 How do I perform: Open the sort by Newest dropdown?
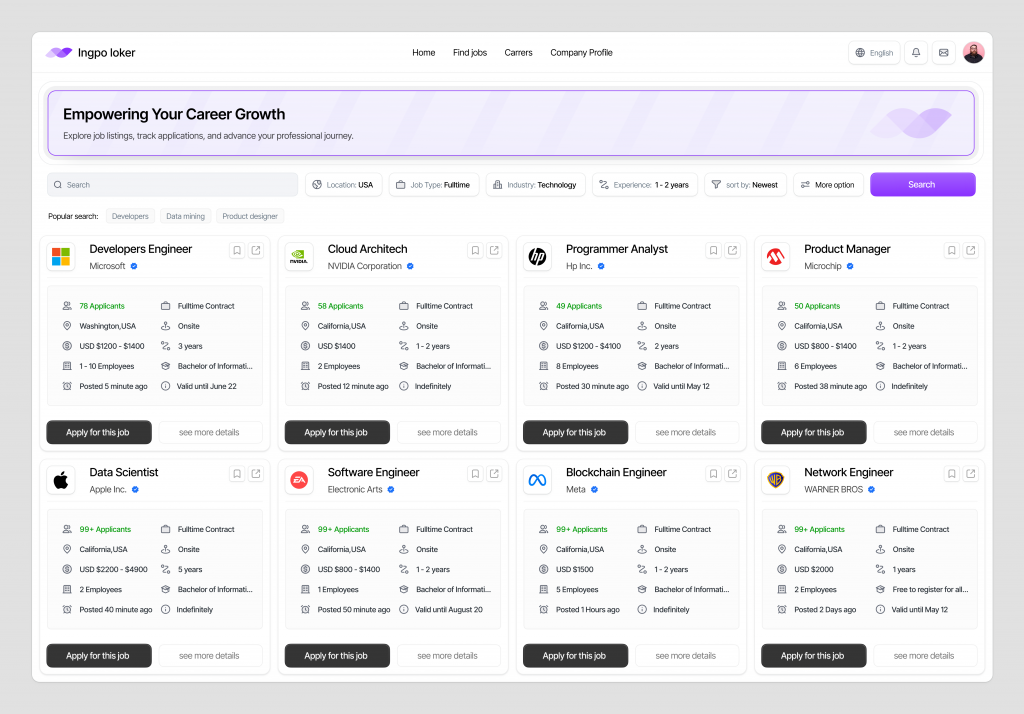745,185
